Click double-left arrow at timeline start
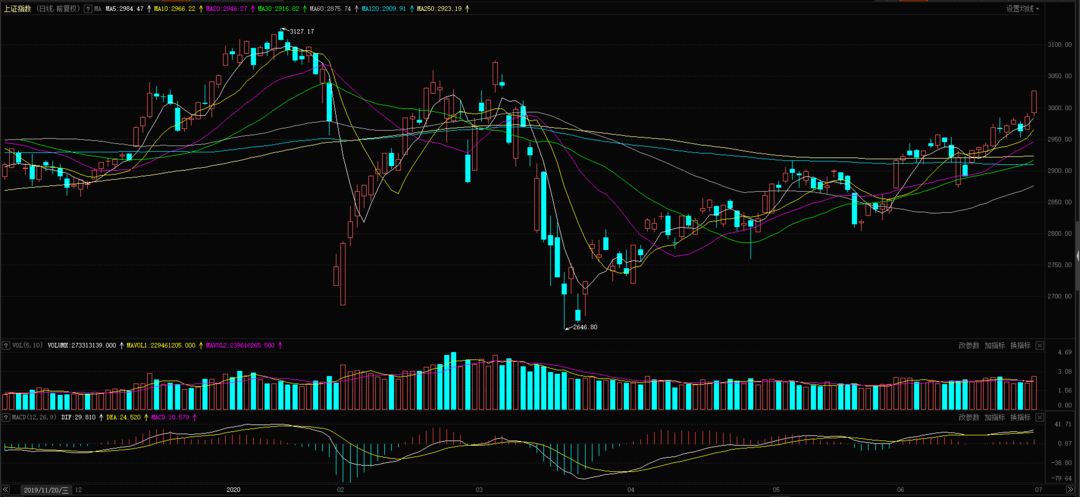The image size is (1080, 497). pos(5,489)
